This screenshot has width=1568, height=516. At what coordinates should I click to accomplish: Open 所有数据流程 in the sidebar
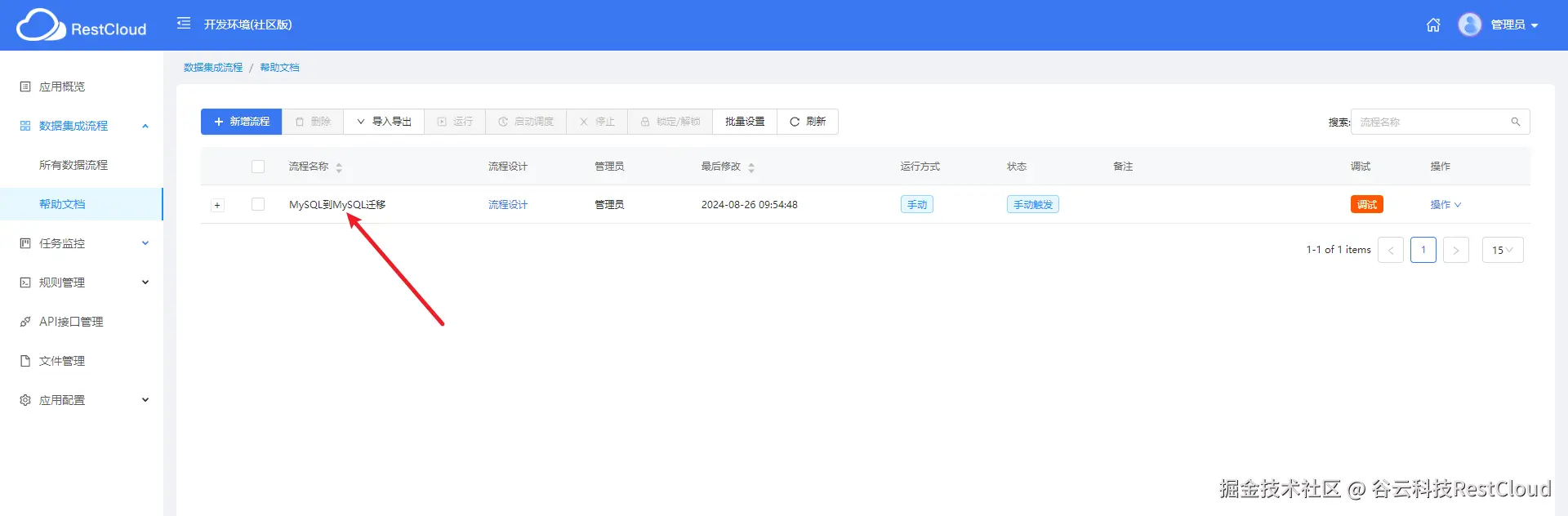(x=82, y=165)
